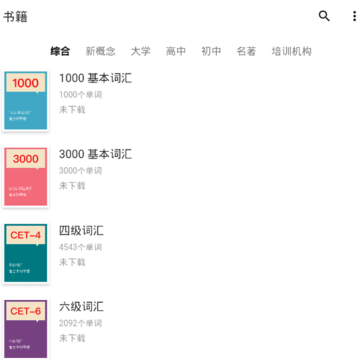The width and height of the screenshot is (360, 360).
Task: Open the 高中 tab
Action: 176,51
